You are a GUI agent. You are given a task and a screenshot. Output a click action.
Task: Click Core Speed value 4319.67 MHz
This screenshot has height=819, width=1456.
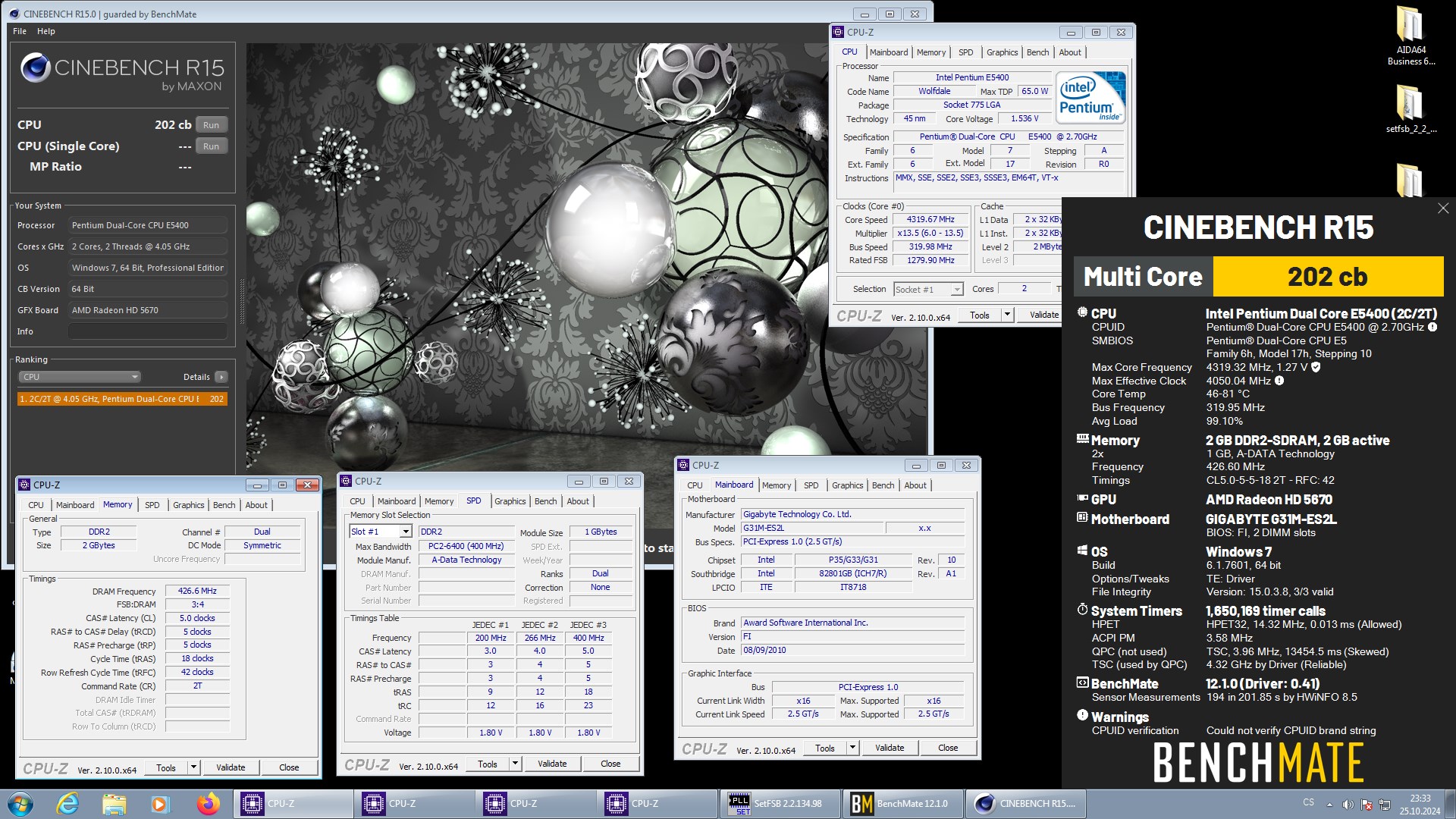click(930, 219)
